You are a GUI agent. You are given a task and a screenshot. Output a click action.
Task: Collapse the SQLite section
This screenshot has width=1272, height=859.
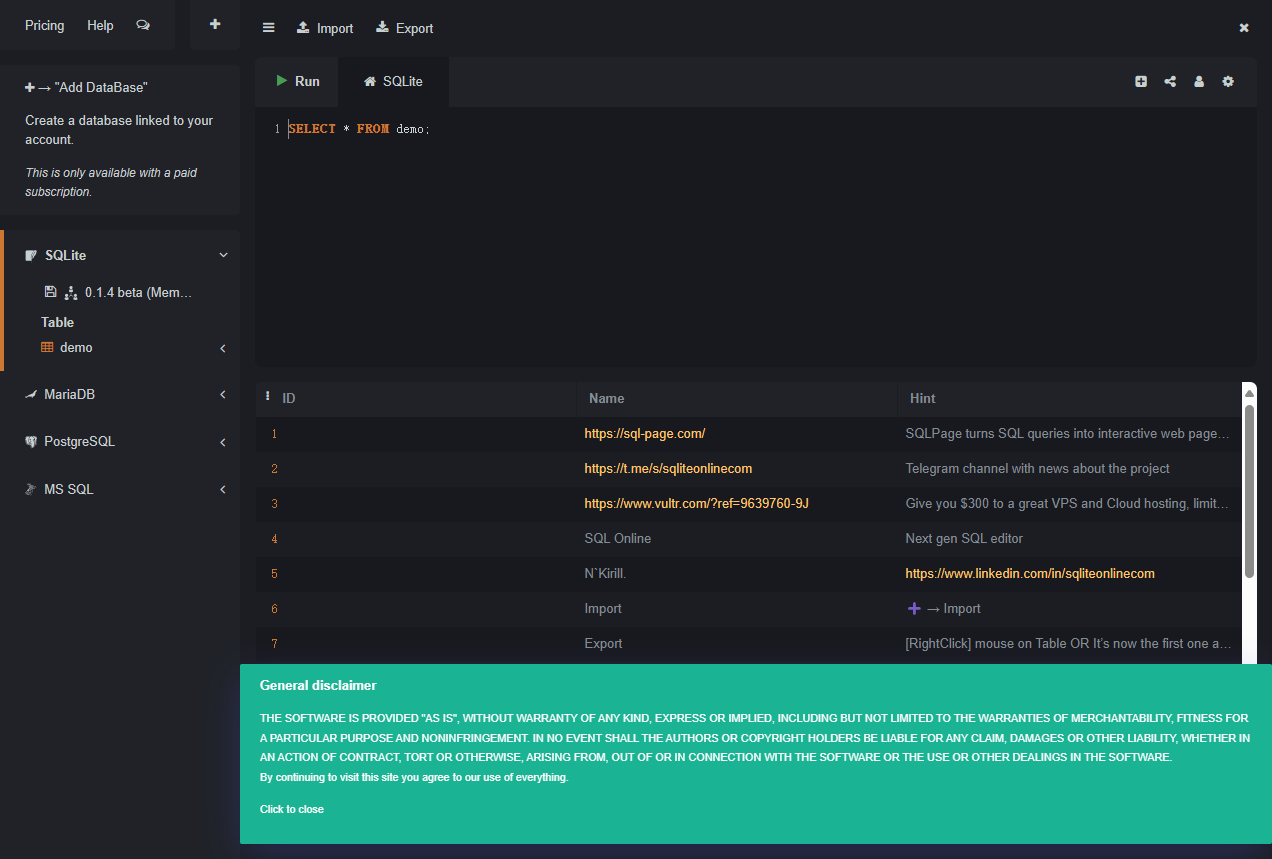pos(223,256)
